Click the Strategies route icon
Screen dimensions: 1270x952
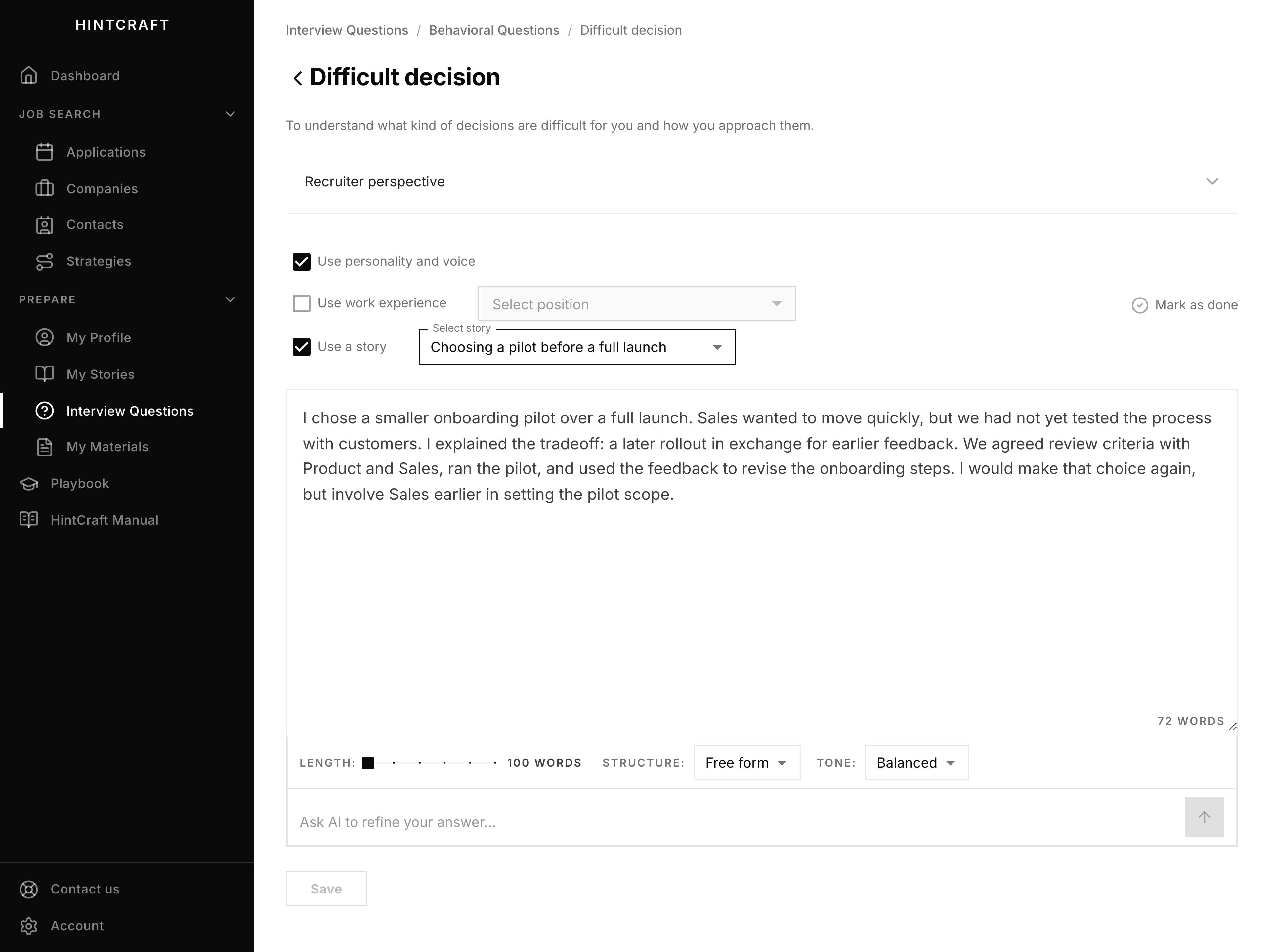(44, 262)
